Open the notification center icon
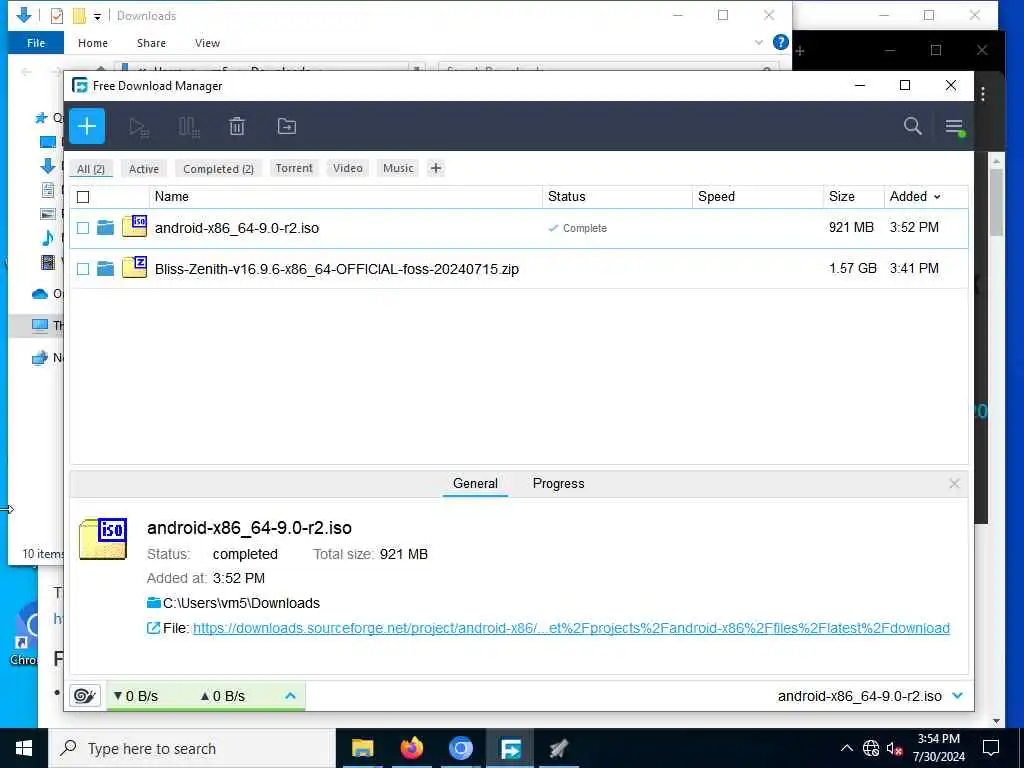 point(991,748)
